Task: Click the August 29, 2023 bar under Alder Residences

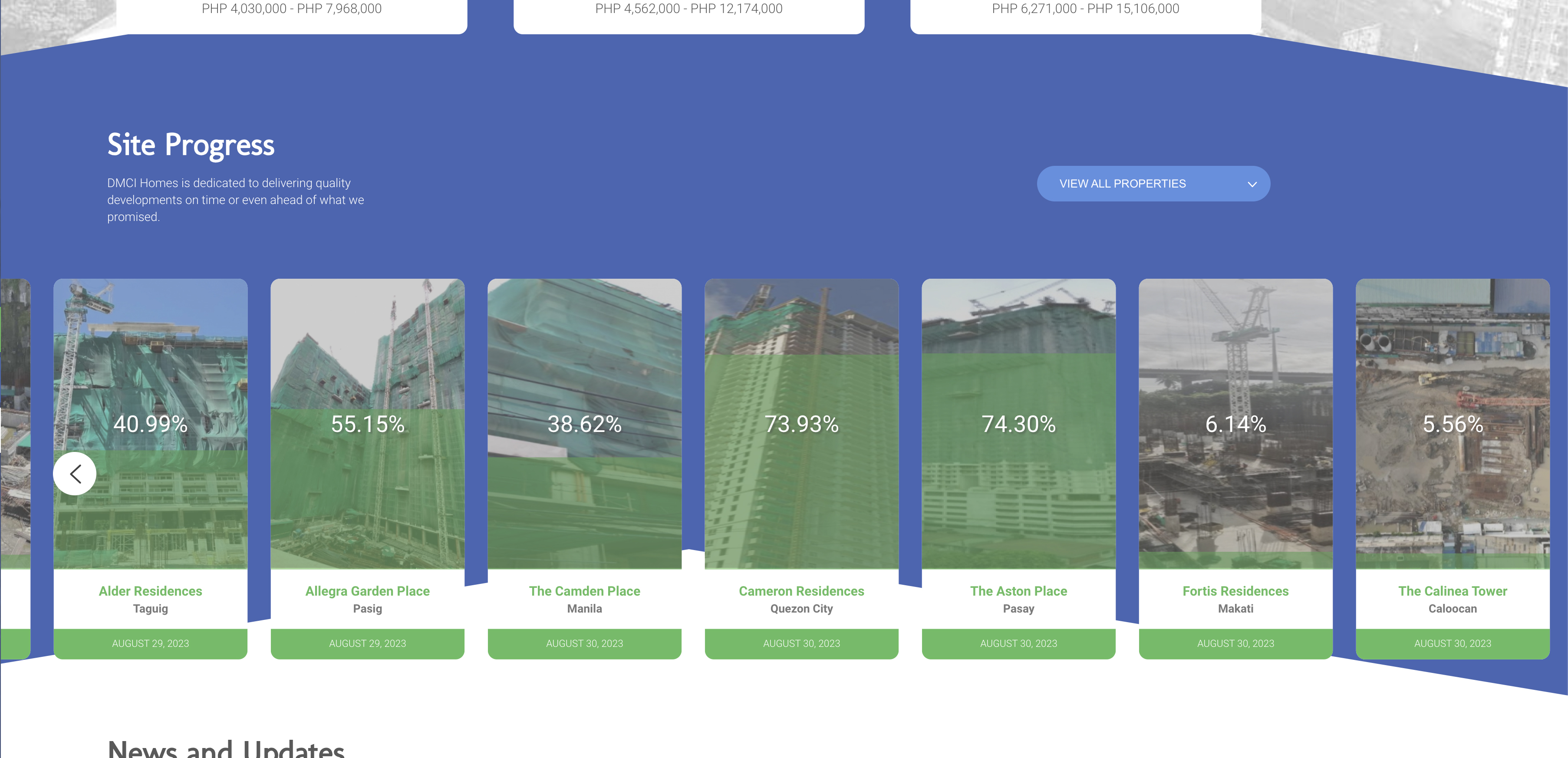Action: [150, 643]
